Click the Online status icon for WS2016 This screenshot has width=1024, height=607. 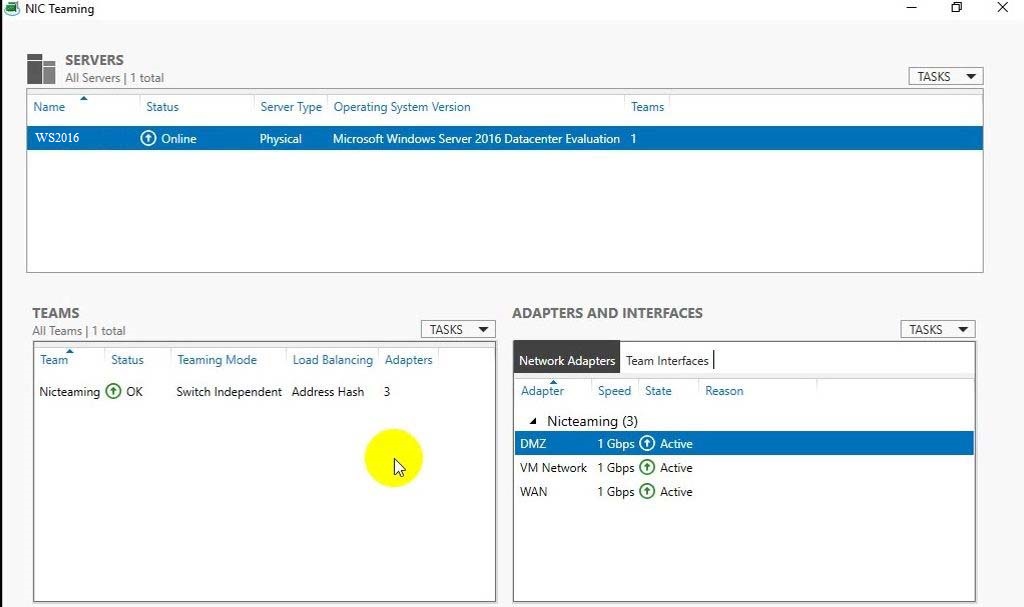(148, 139)
